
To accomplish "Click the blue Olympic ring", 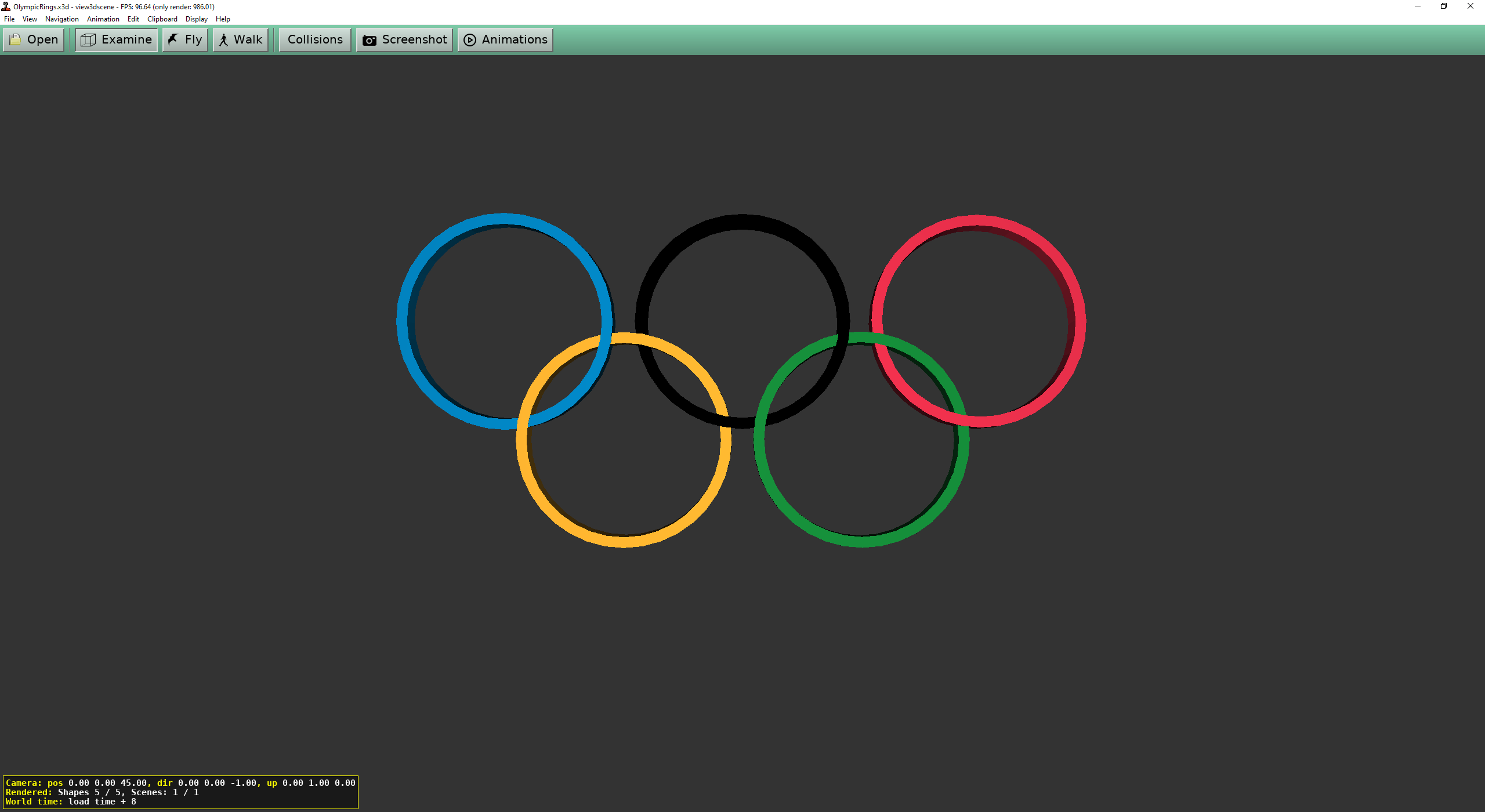I will 403,321.
